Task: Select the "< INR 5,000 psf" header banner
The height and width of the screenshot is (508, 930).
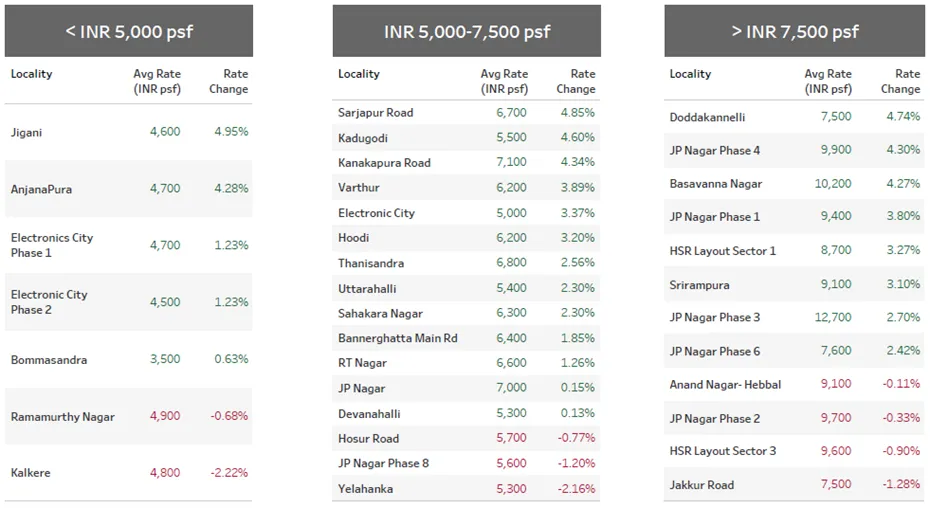Action: [129, 31]
